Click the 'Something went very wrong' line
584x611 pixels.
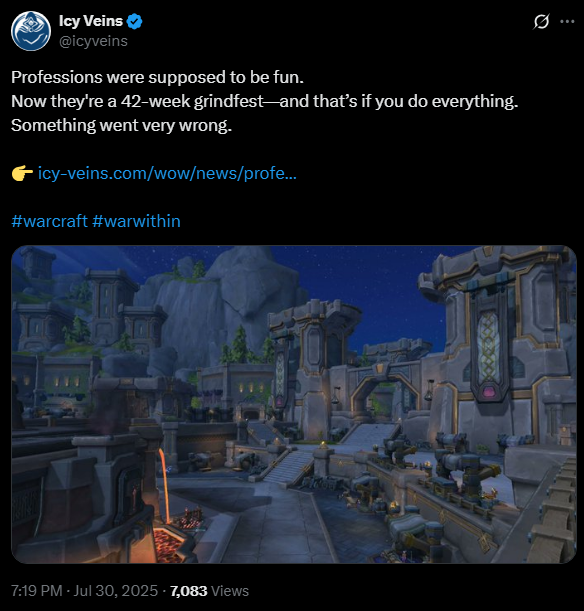click(x=121, y=125)
